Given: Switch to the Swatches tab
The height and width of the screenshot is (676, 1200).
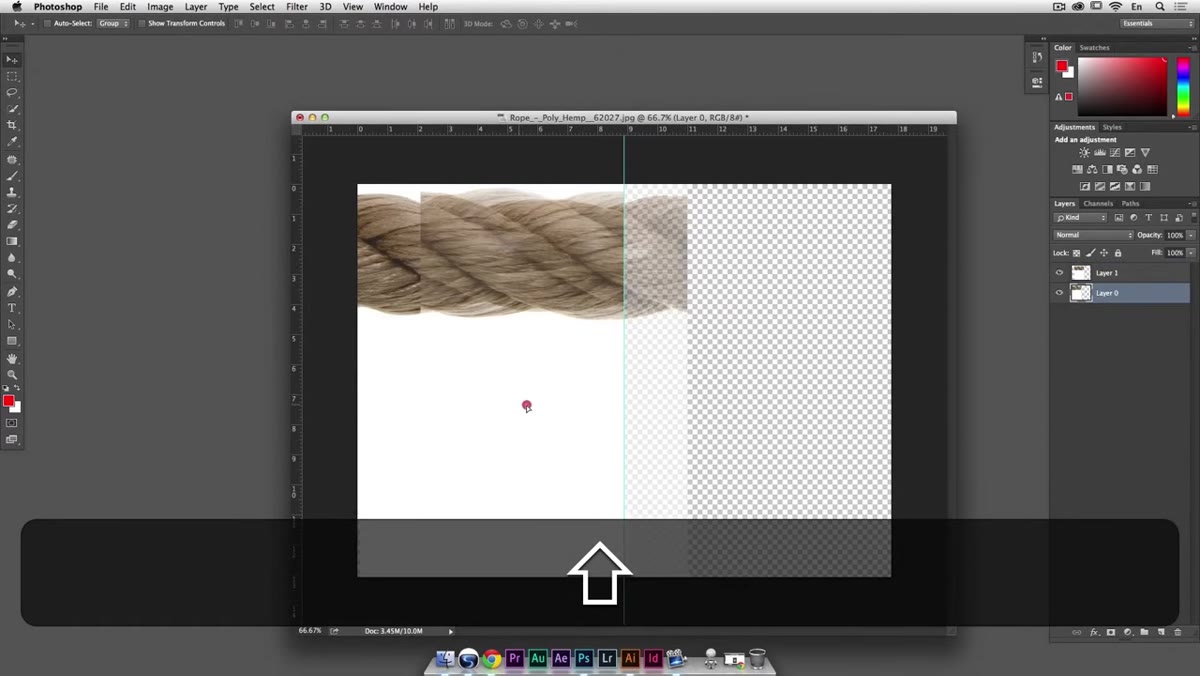Looking at the screenshot, I should (1094, 47).
